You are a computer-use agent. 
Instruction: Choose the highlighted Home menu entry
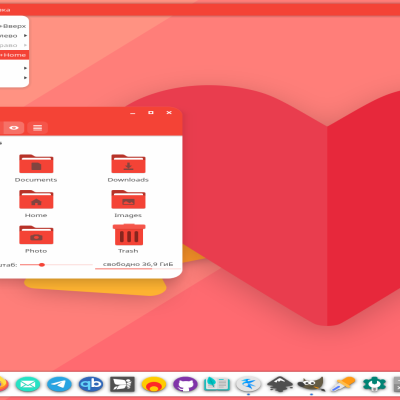coord(14,55)
